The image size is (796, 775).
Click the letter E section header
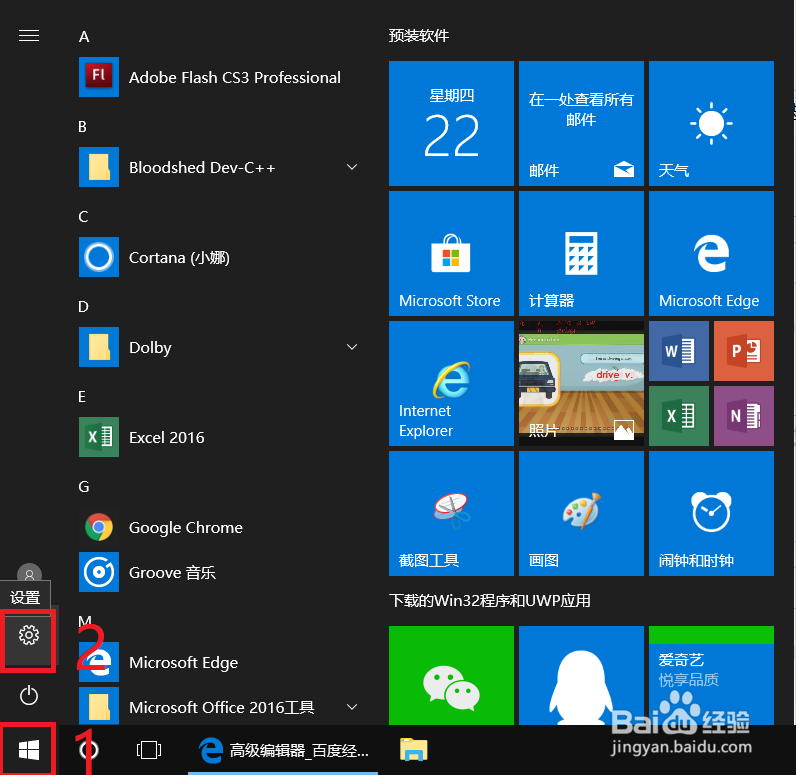pos(82,396)
